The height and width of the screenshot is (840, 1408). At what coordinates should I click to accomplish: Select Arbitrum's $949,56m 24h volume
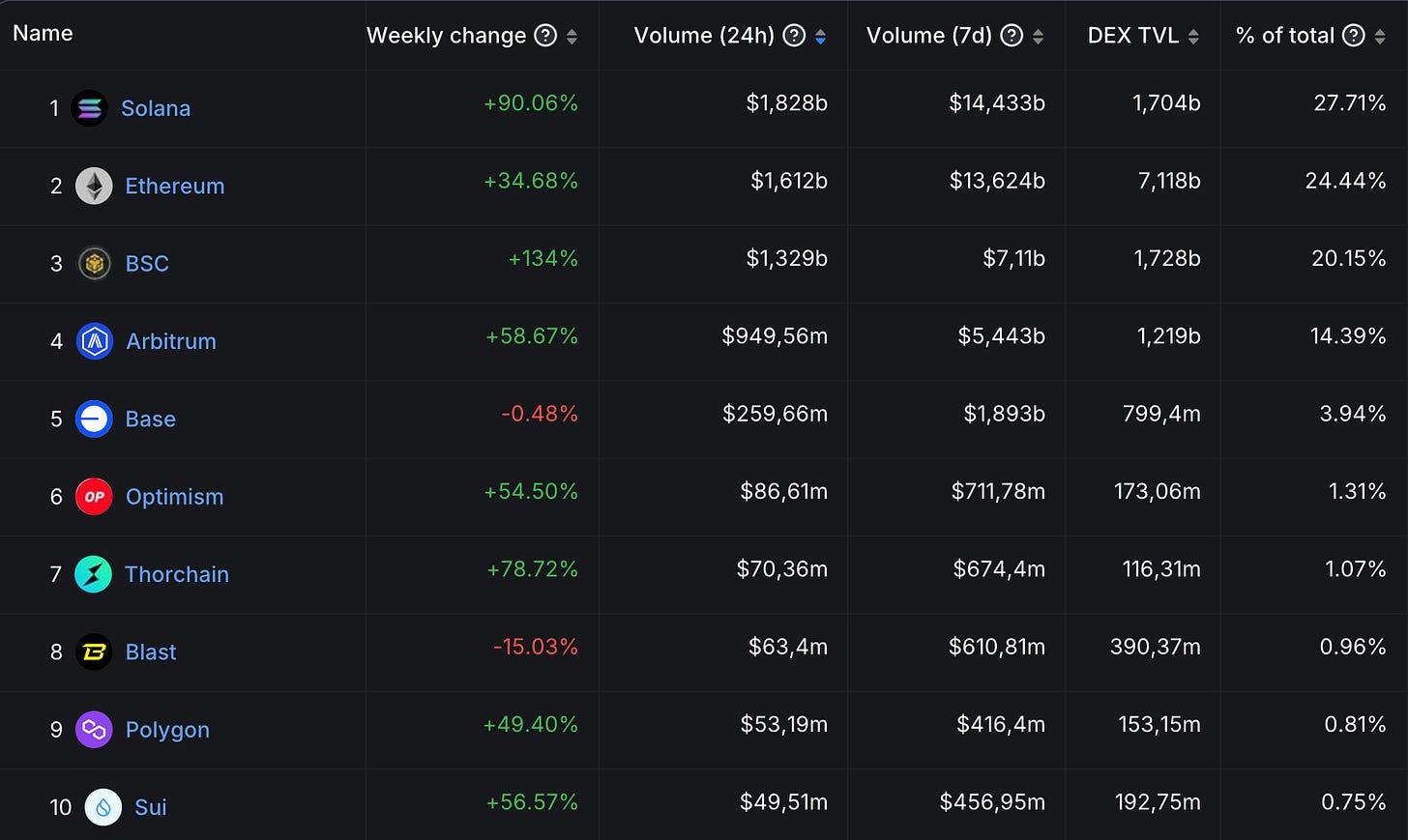coord(775,336)
